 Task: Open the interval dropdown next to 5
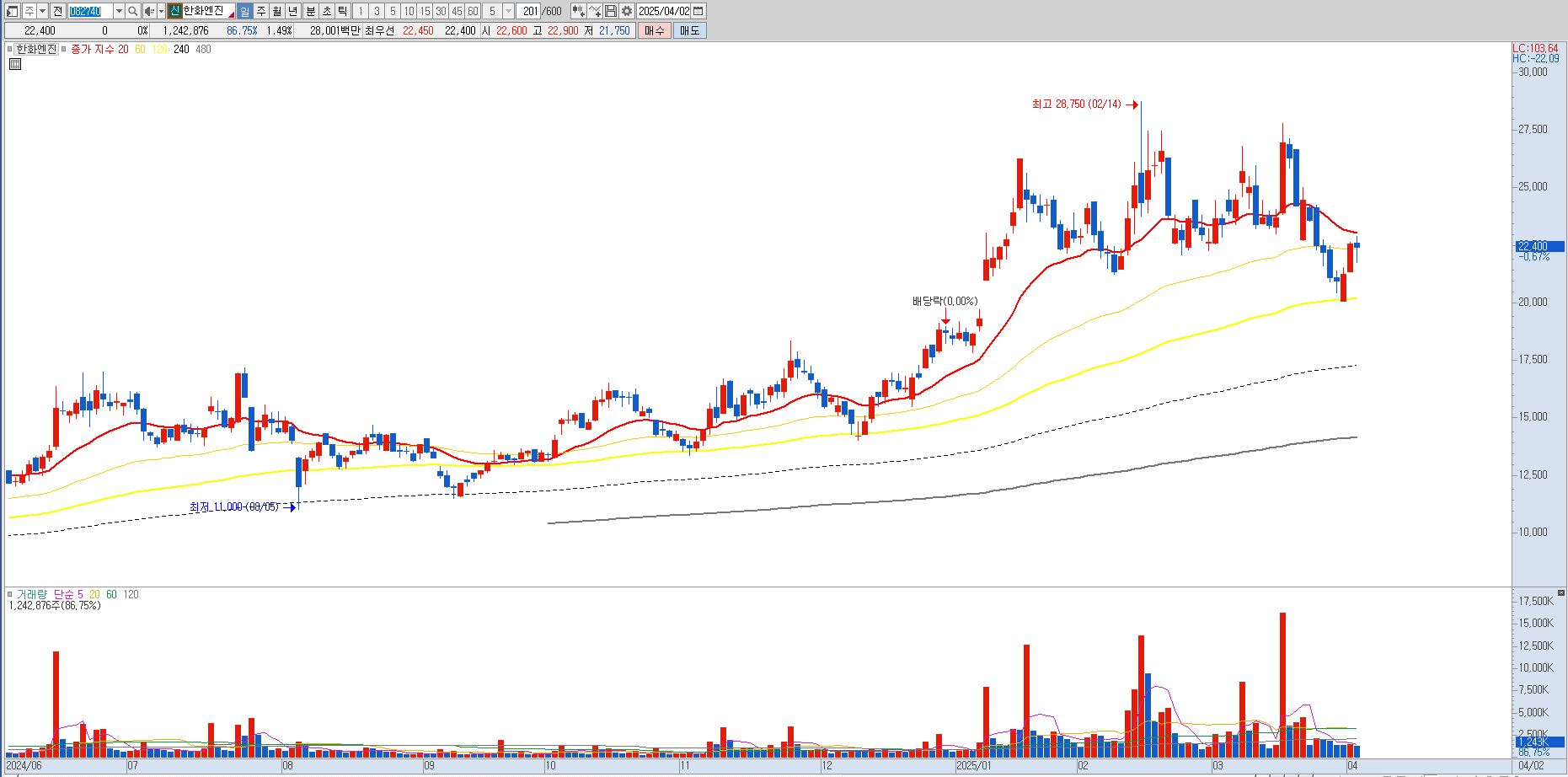508,11
